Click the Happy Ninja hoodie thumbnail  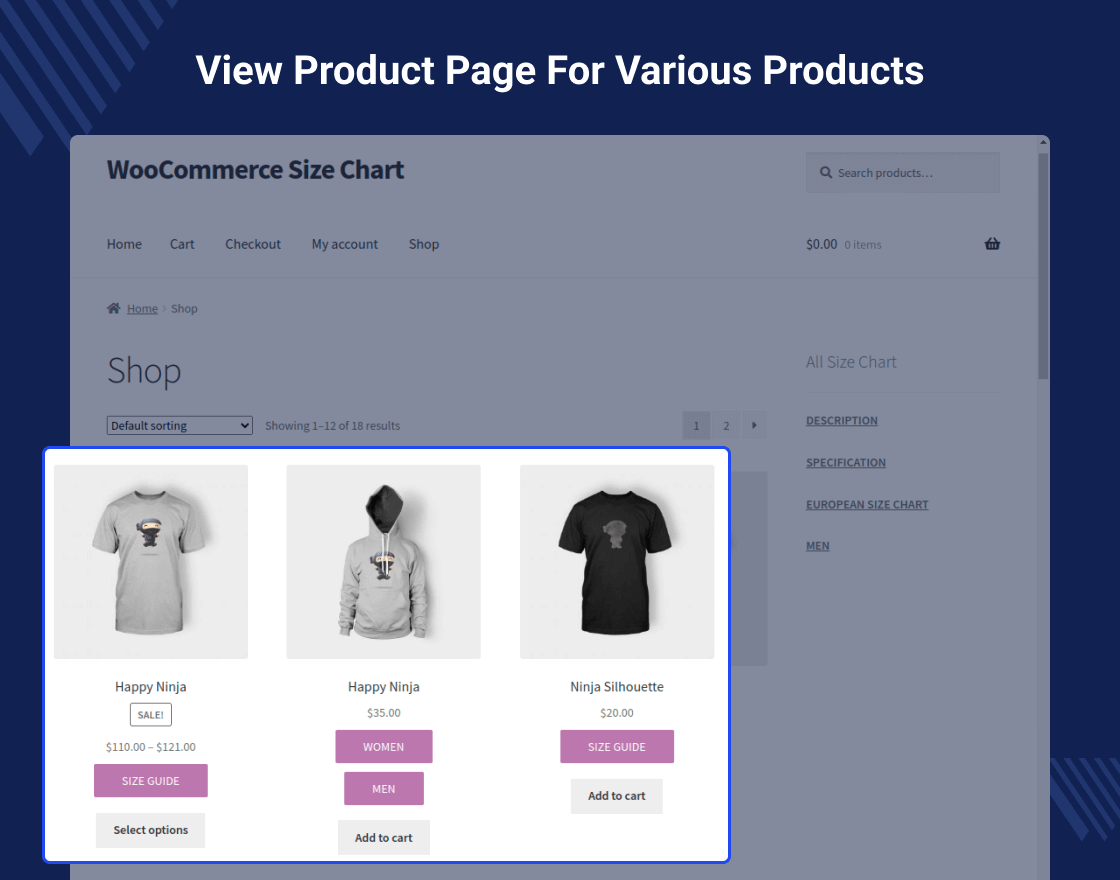383,561
